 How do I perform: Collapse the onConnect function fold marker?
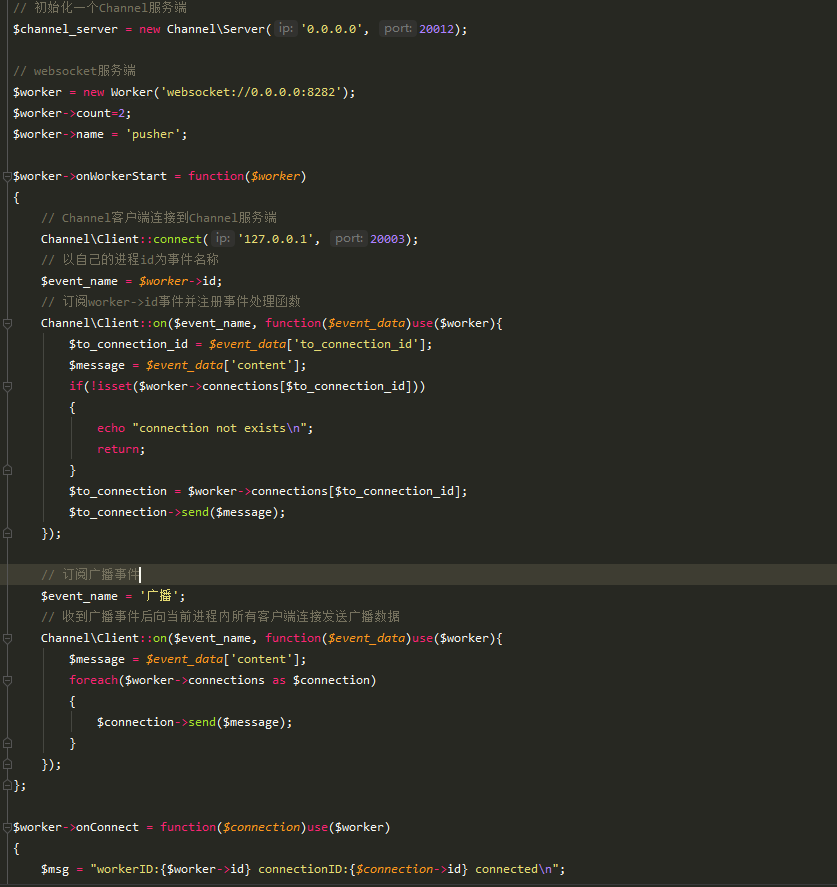click(7, 828)
